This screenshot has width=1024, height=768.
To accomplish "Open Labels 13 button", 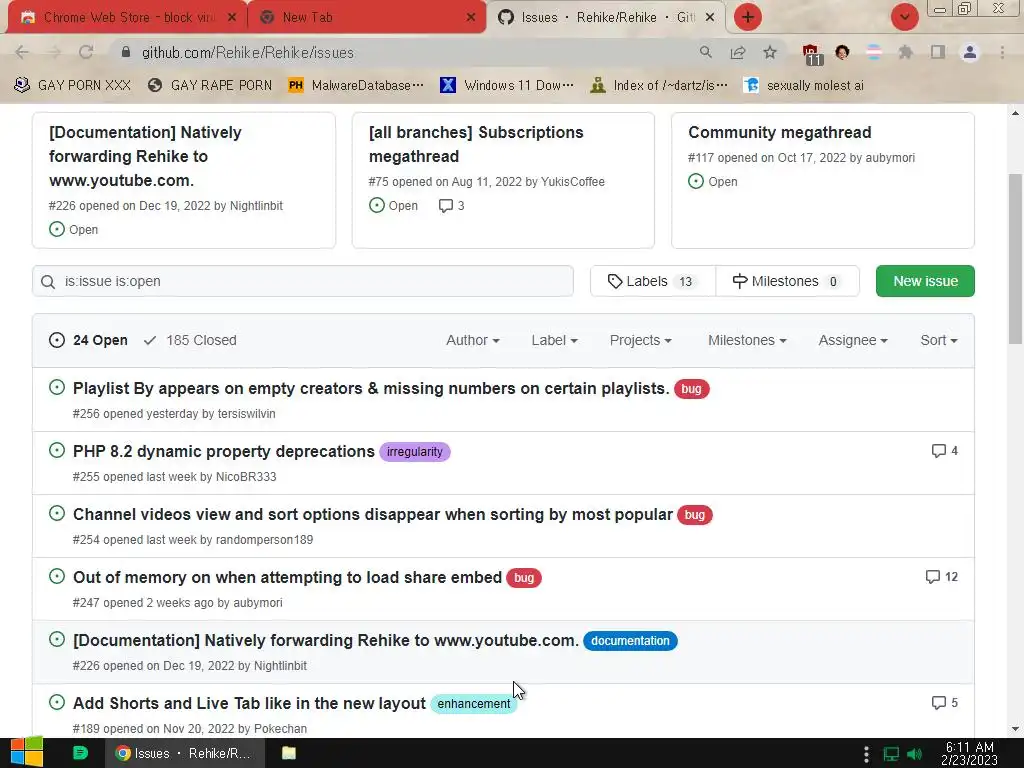I will pyautogui.click(x=652, y=281).
